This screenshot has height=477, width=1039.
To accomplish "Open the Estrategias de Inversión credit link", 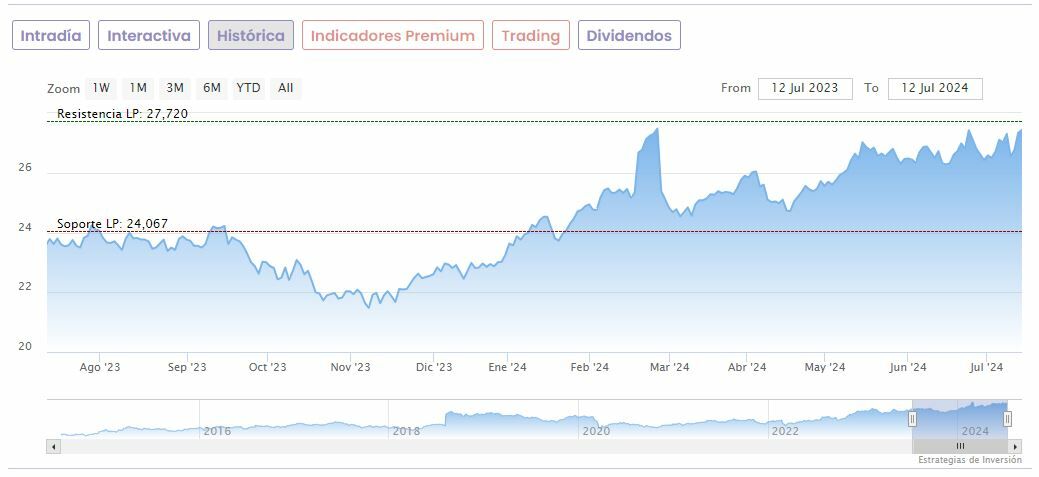I will [x=970, y=460].
